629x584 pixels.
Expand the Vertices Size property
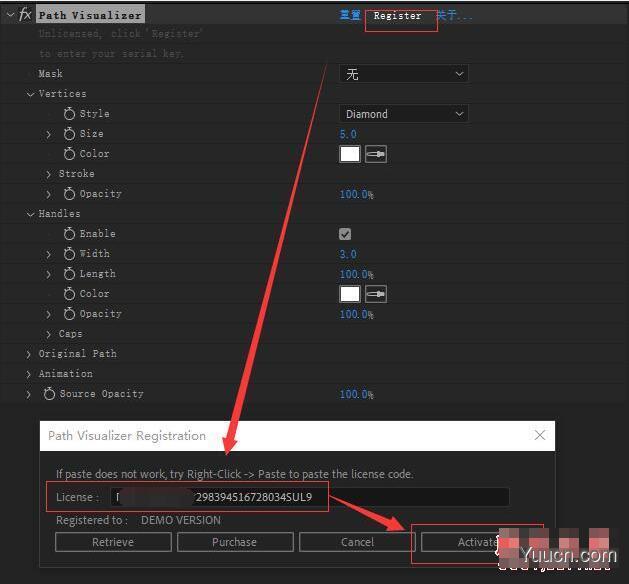tap(49, 134)
